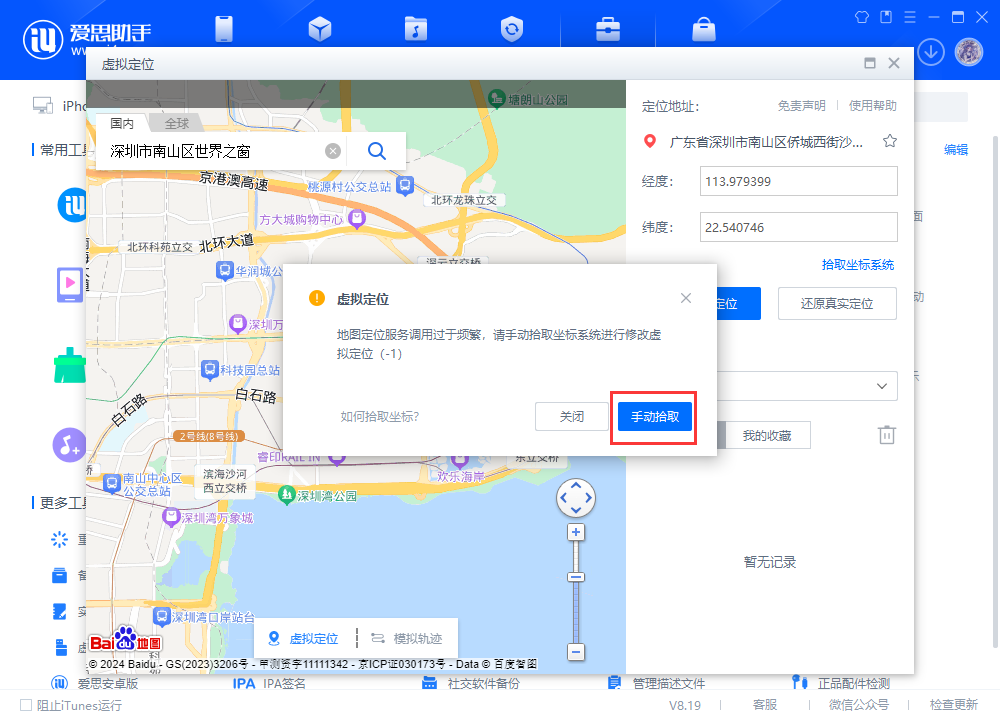This screenshot has width=1000, height=720.
Task: Expand the dropdown above 我的收藏
Action: 881,386
